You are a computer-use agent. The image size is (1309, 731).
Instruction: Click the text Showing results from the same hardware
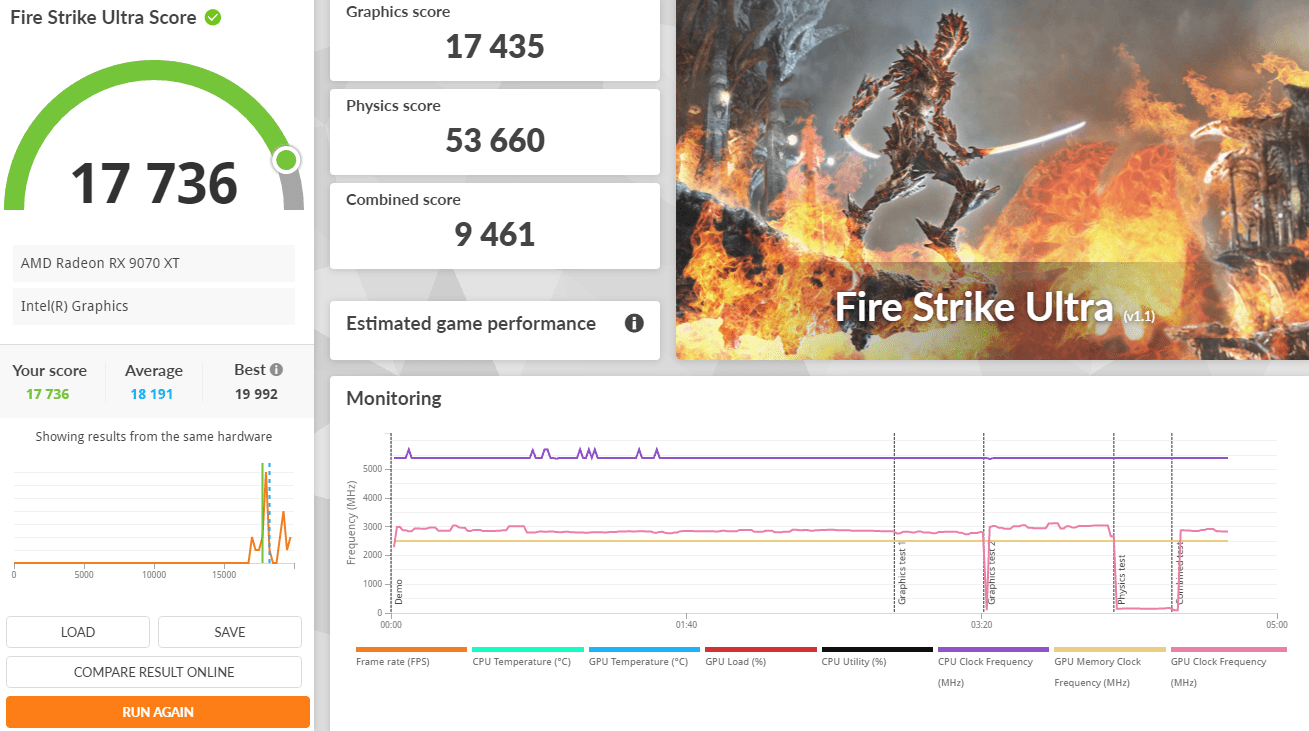pyautogui.click(x=154, y=437)
